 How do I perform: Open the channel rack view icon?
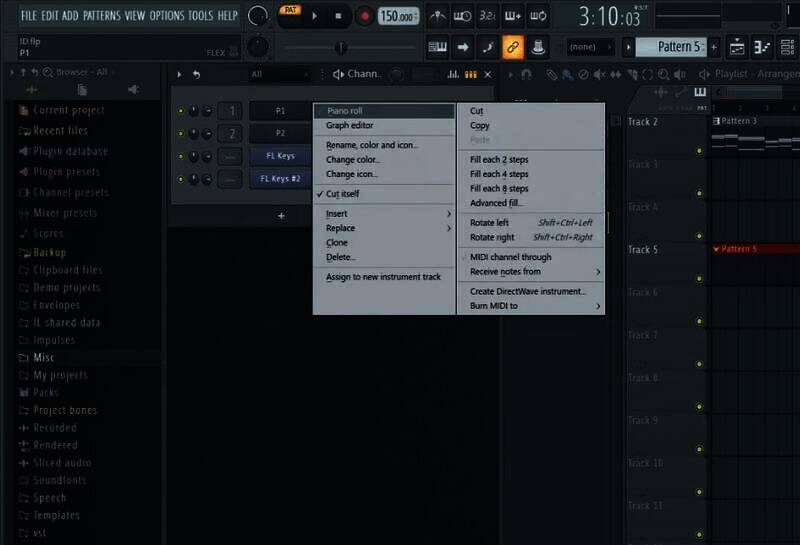coord(787,47)
